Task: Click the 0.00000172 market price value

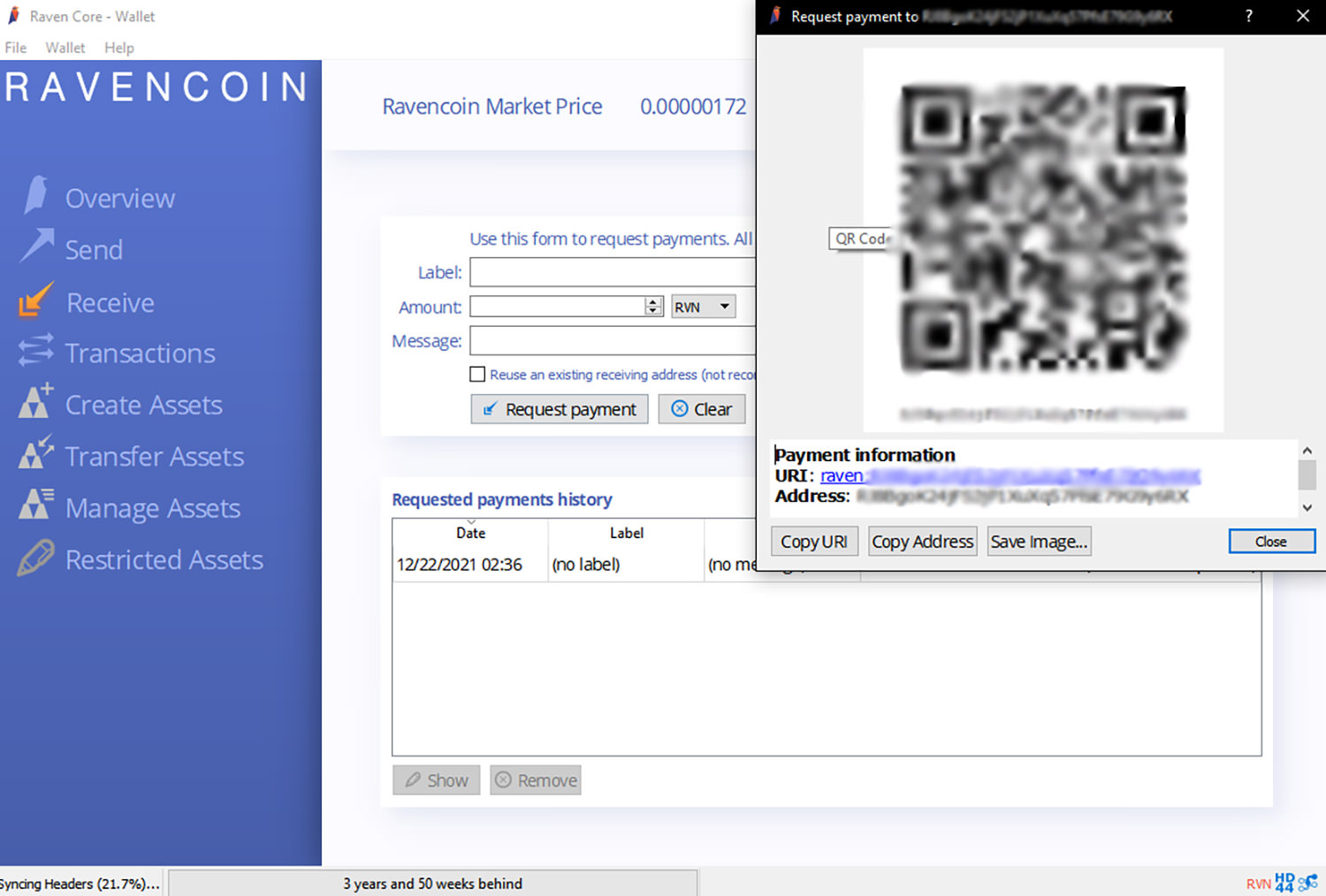Action: click(693, 107)
